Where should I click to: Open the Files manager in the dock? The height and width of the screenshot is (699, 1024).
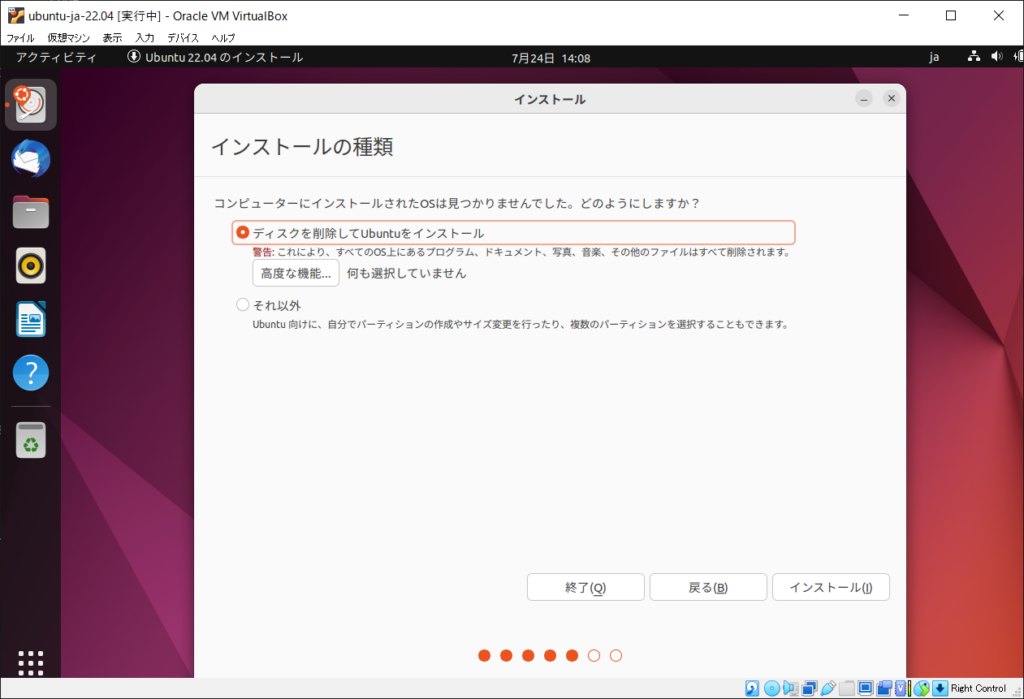(31, 212)
